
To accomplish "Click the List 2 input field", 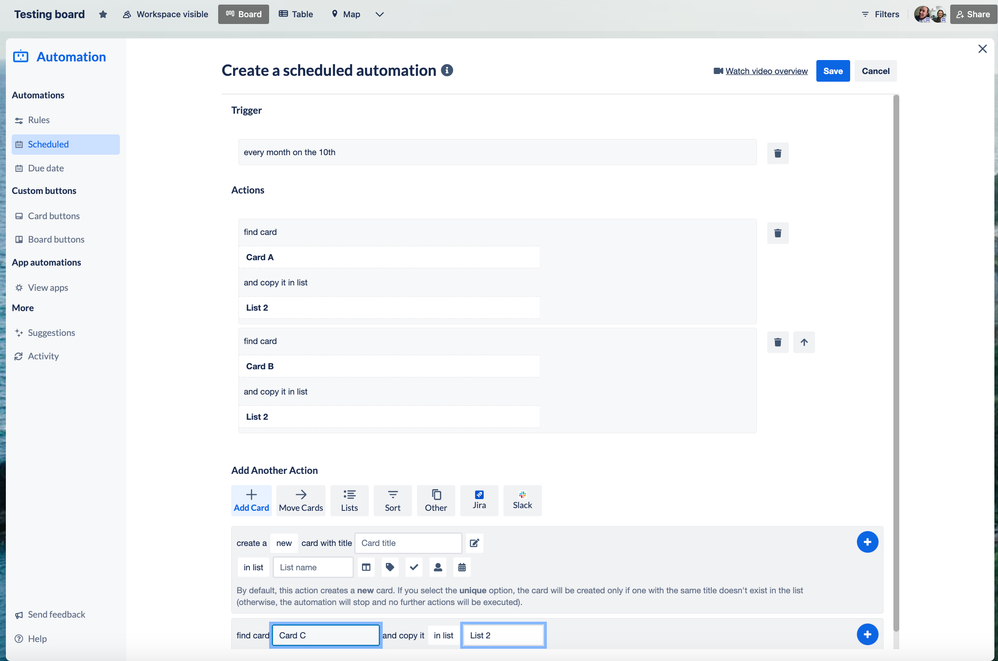I will pos(503,636).
